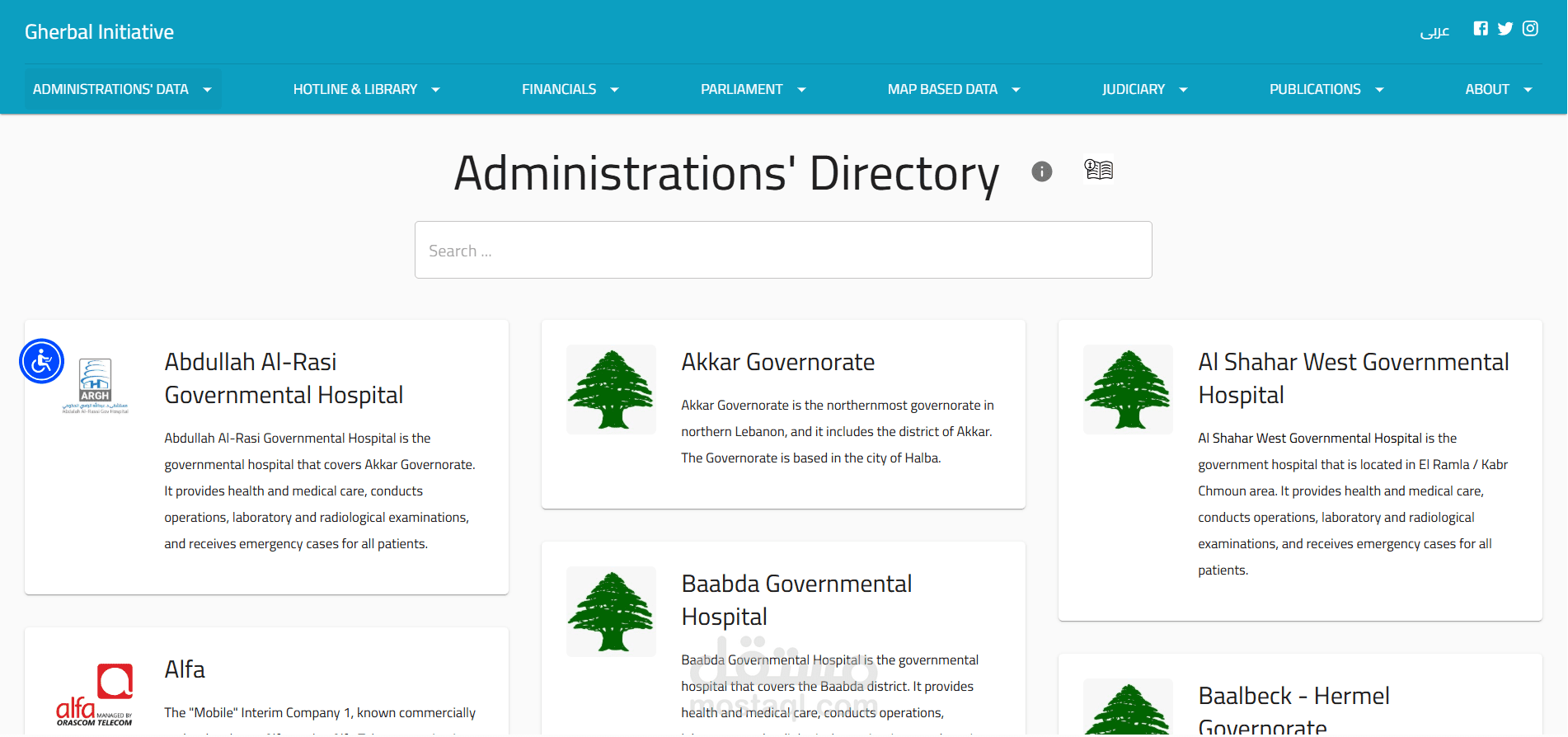Click the Al Shahar West hospital cedar logo
The width and height of the screenshot is (1568, 737).
click(x=1128, y=389)
